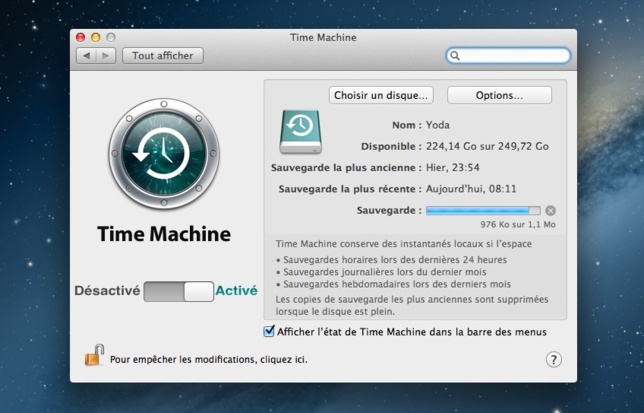Click the green Activé label
644x413 pixels.
tap(237, 291)
